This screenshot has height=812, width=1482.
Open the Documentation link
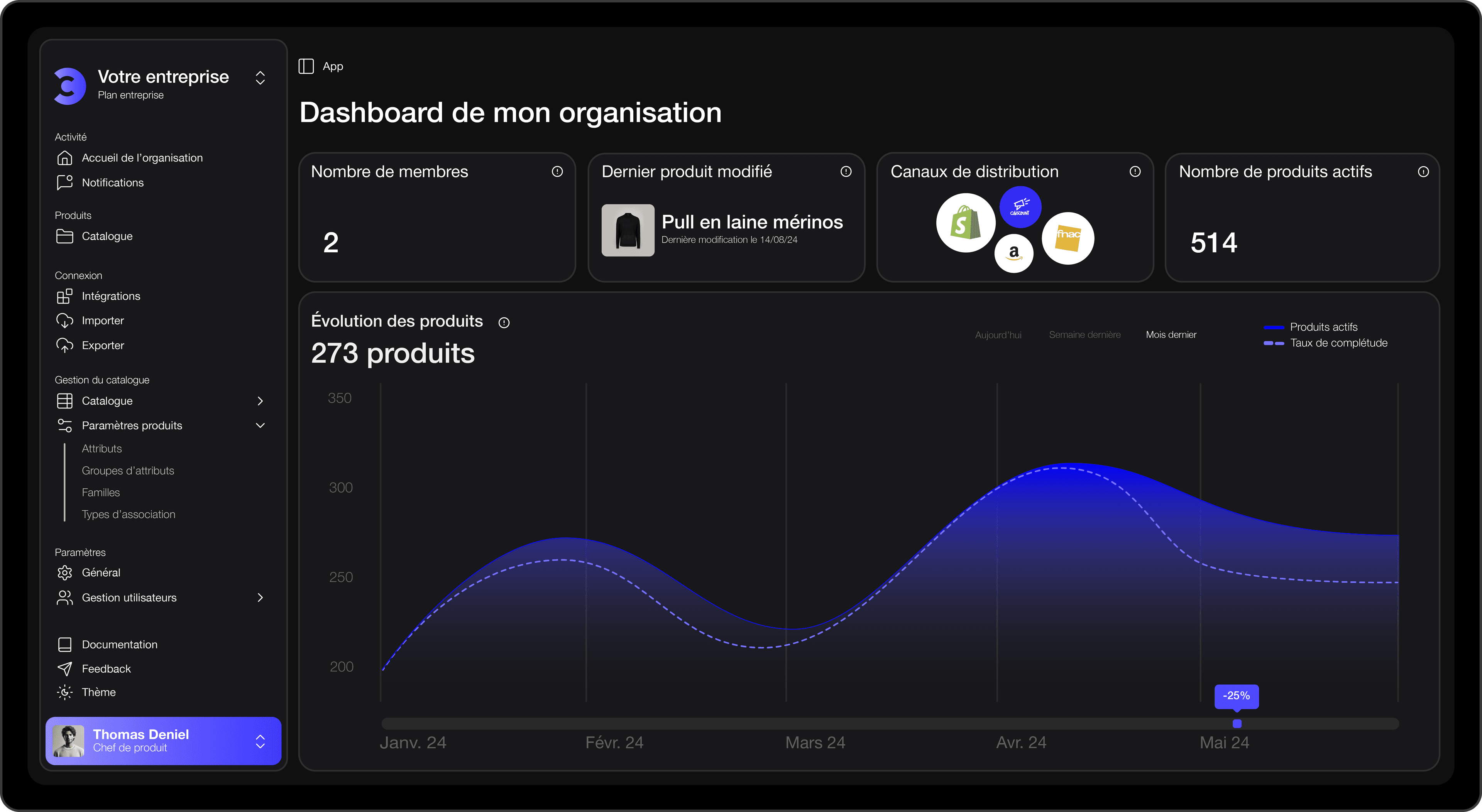pos(119,645)
